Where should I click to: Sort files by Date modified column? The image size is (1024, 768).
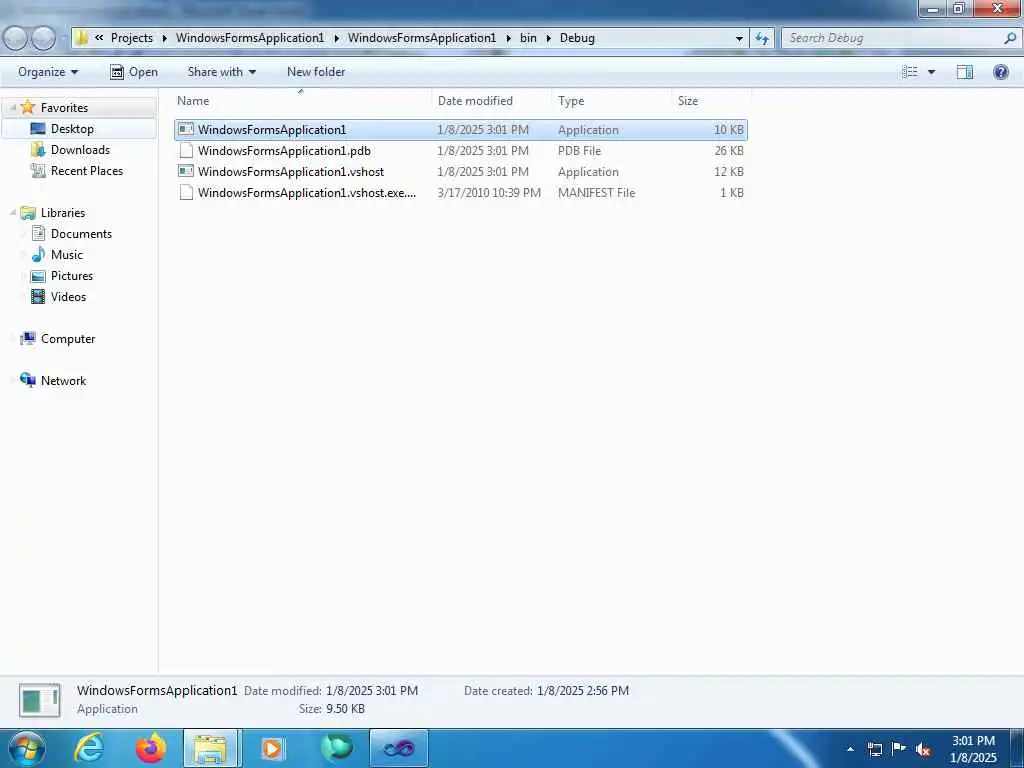point(491,101)
